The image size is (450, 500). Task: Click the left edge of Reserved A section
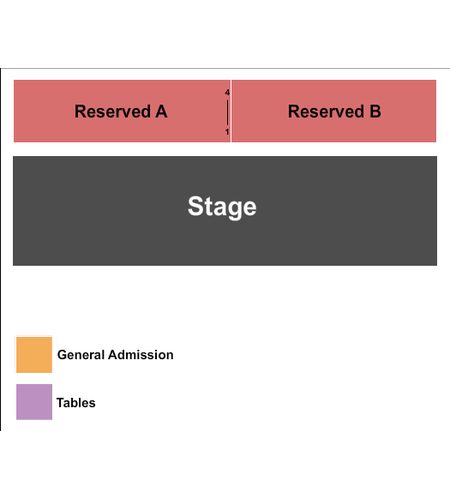[15, 111]
